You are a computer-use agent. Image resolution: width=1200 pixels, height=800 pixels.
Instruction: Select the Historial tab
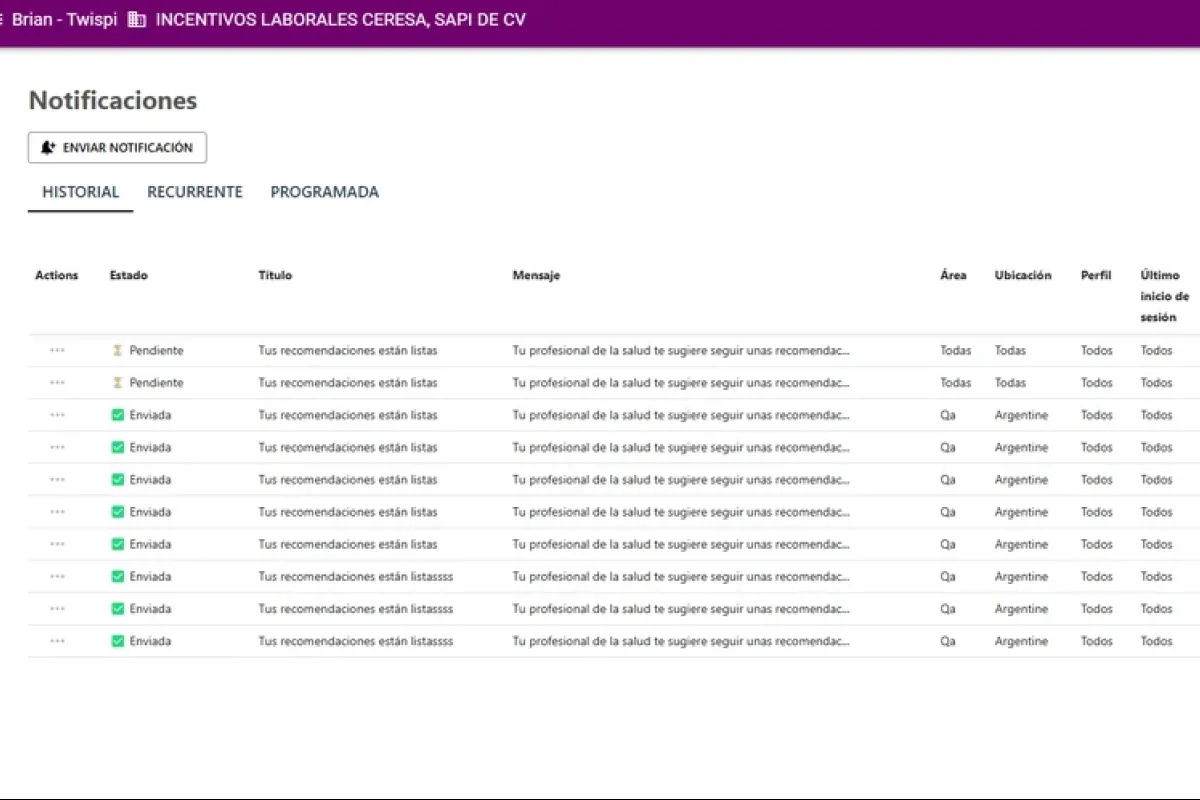81,192
